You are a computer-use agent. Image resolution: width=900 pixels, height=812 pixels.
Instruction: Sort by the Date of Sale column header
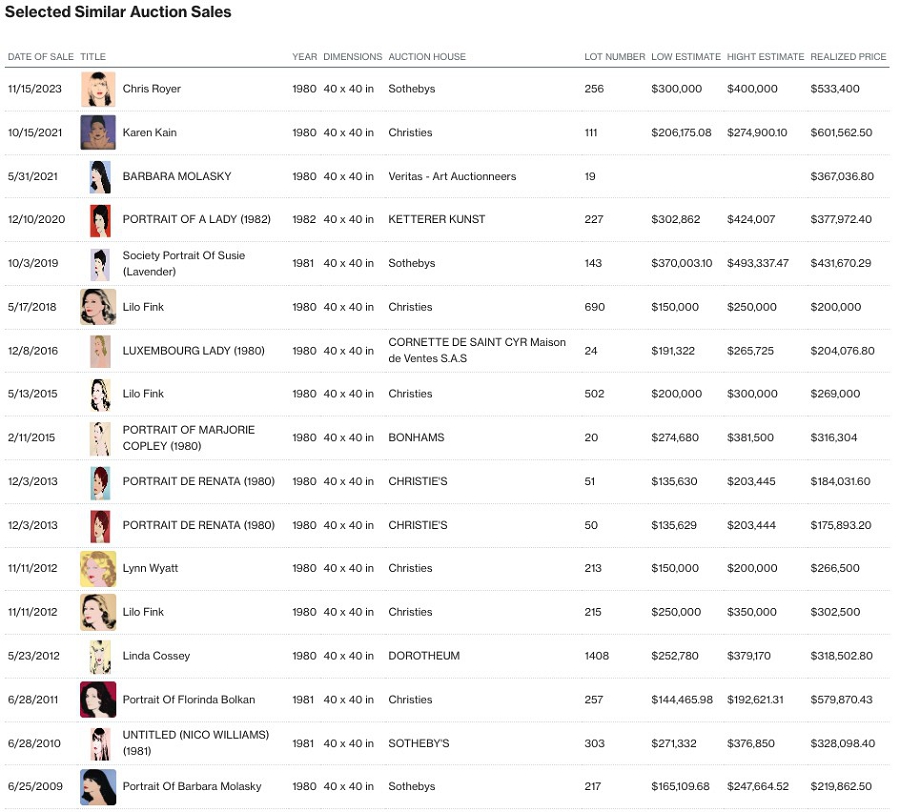(x=40, y=57)
